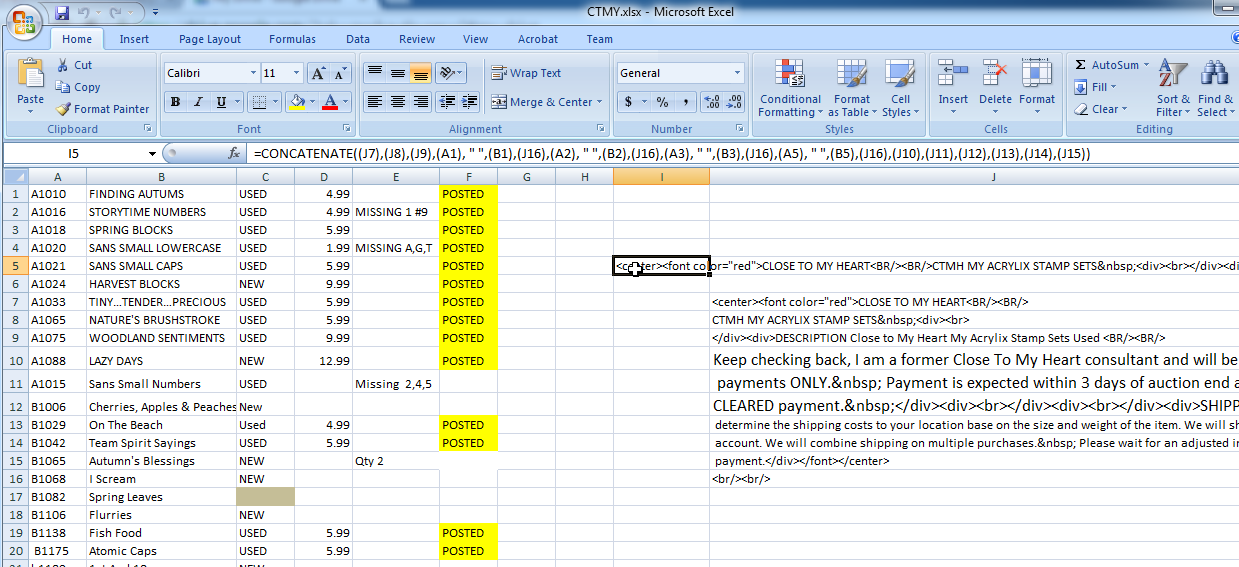Open the Calibri font name dropdown

252,73
